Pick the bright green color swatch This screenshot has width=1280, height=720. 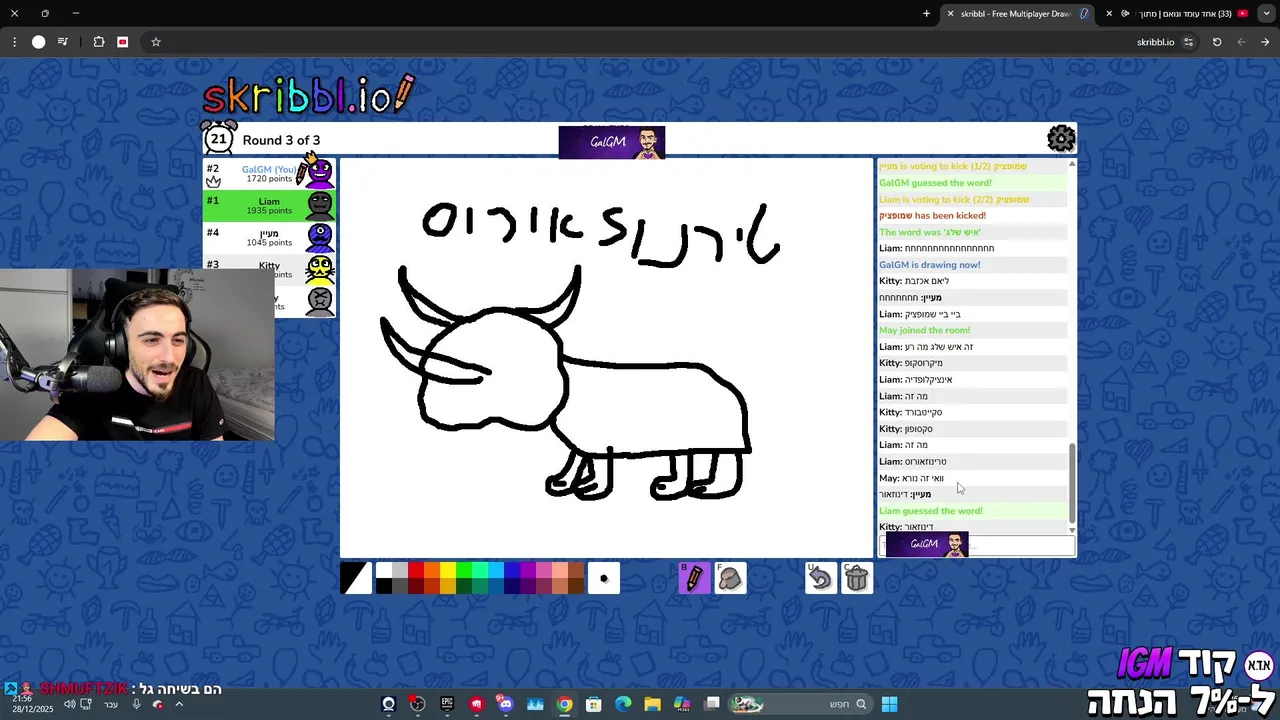464,570
